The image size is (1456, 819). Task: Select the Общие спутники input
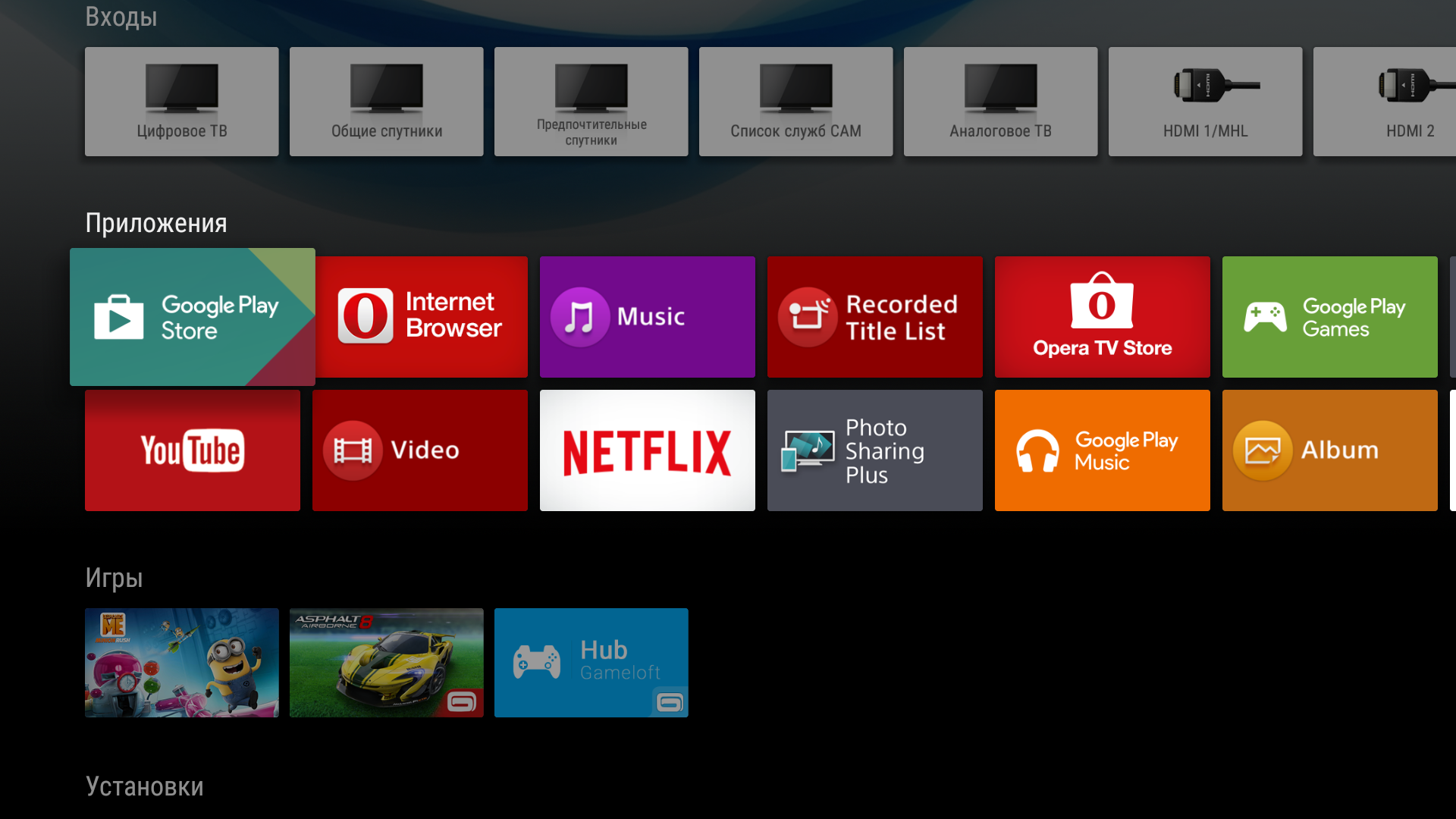point(387,102)
